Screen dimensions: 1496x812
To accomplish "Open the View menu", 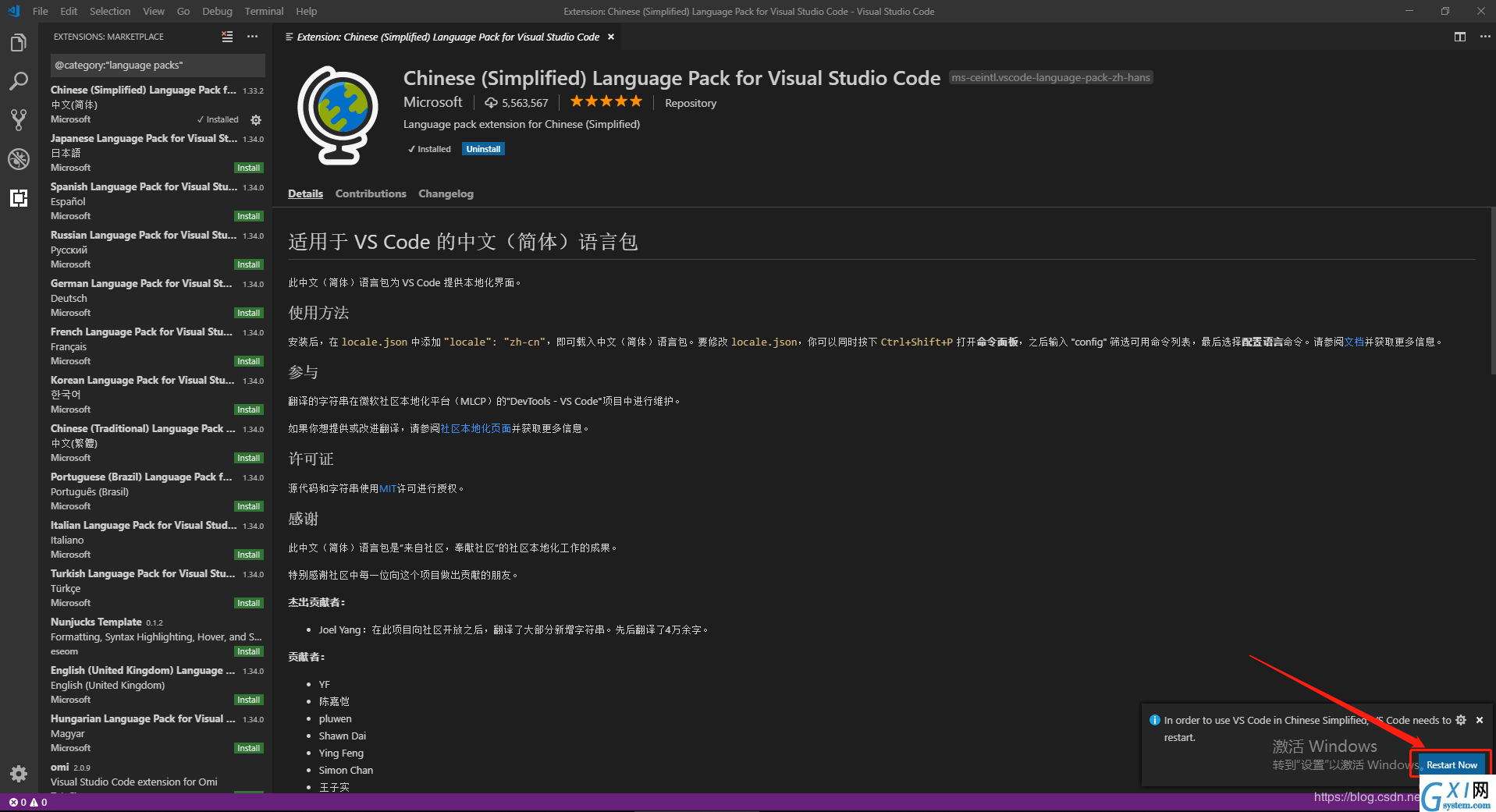I will [x=154, y=11].
